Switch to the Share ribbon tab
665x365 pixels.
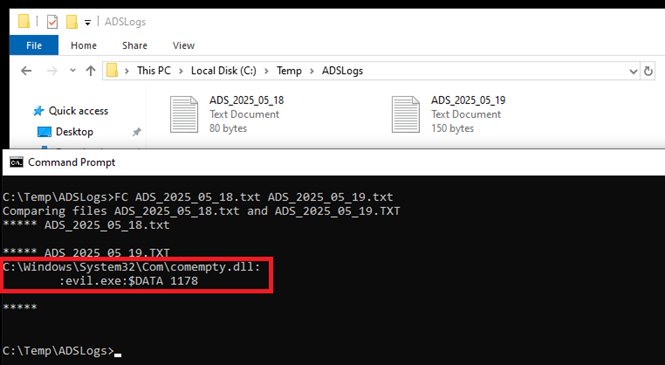click(x=134, y=45)
